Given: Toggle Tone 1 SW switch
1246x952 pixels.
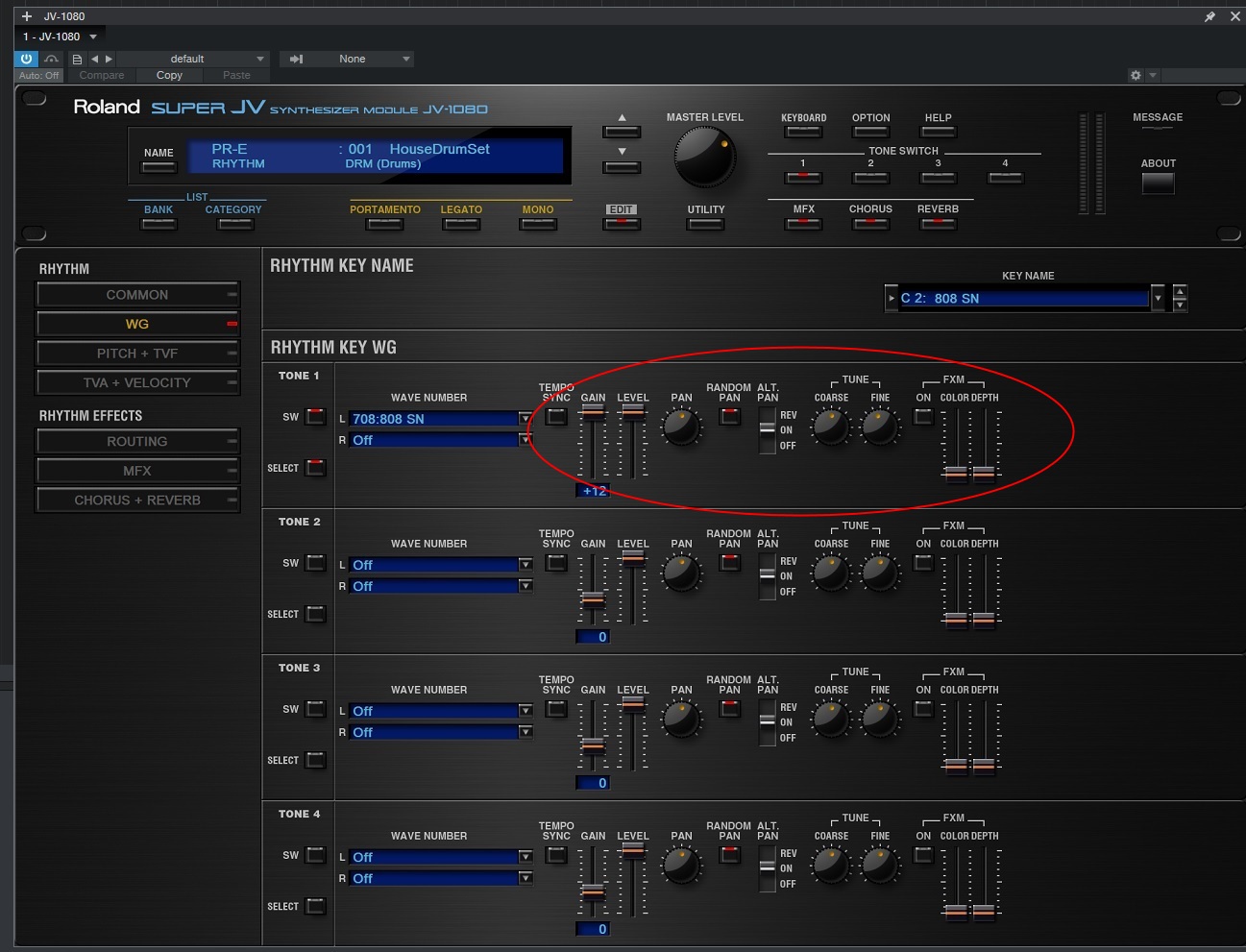Looking at the screenshot, I should (x=315, y=417).
